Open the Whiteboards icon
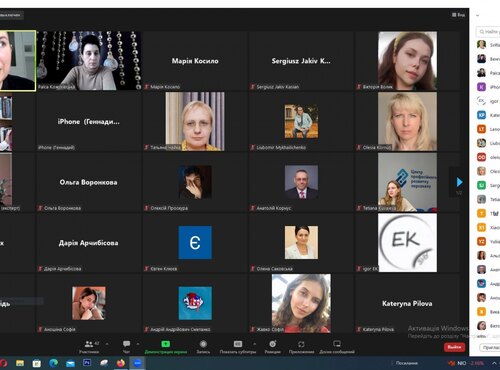 (337, 344)
